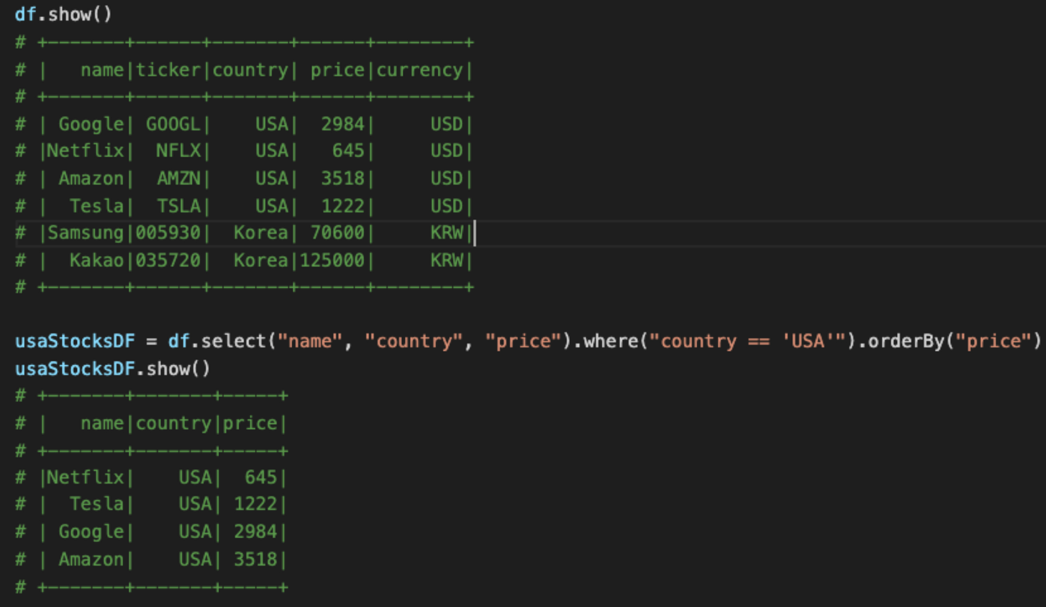Click 'Korea' in the Samsung row
Image resolution: width=1046 pixels, height=607 pixels.
click(x=261, y=233)
